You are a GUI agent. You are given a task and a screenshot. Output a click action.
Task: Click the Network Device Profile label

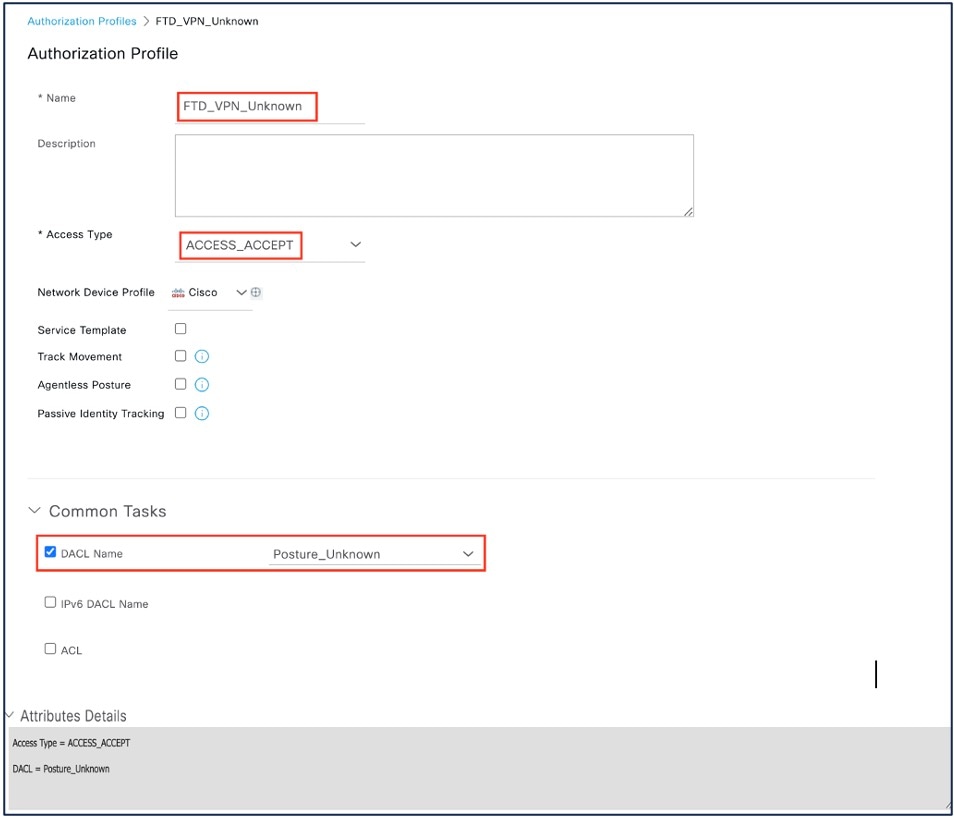(x=96, y=292)
